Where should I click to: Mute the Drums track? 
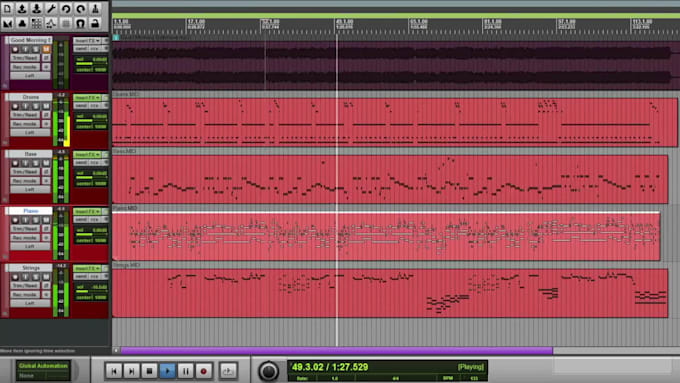(x=46, y=106)
